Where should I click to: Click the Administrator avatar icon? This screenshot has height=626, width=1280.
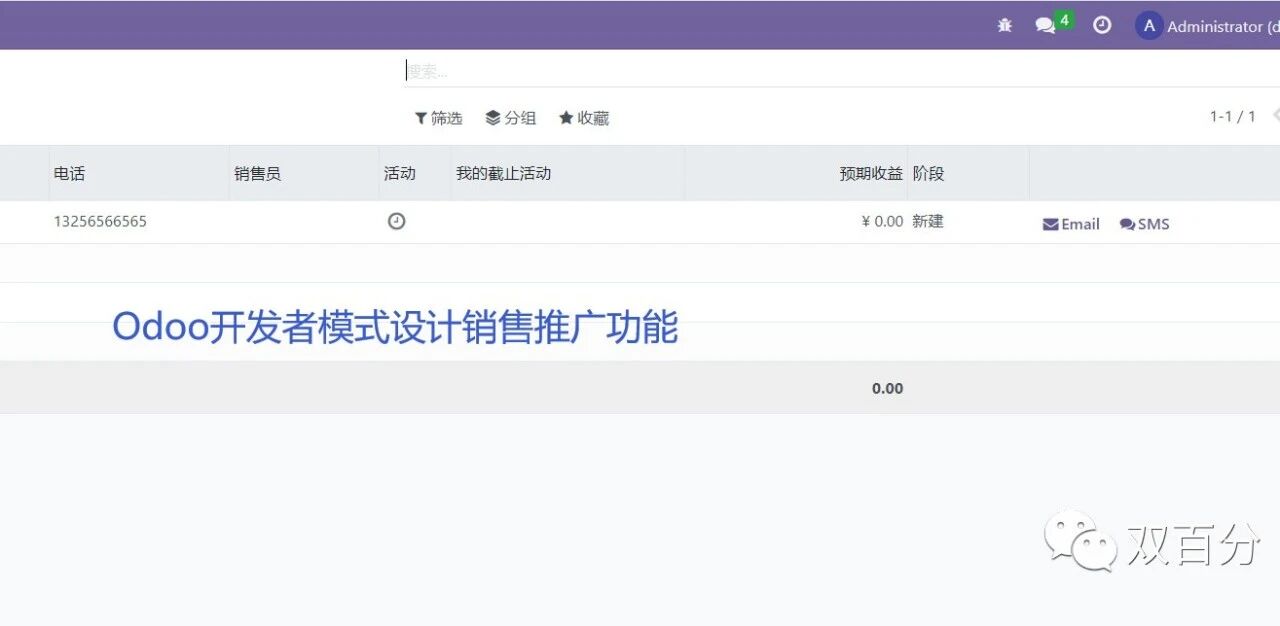[1149, 26]
